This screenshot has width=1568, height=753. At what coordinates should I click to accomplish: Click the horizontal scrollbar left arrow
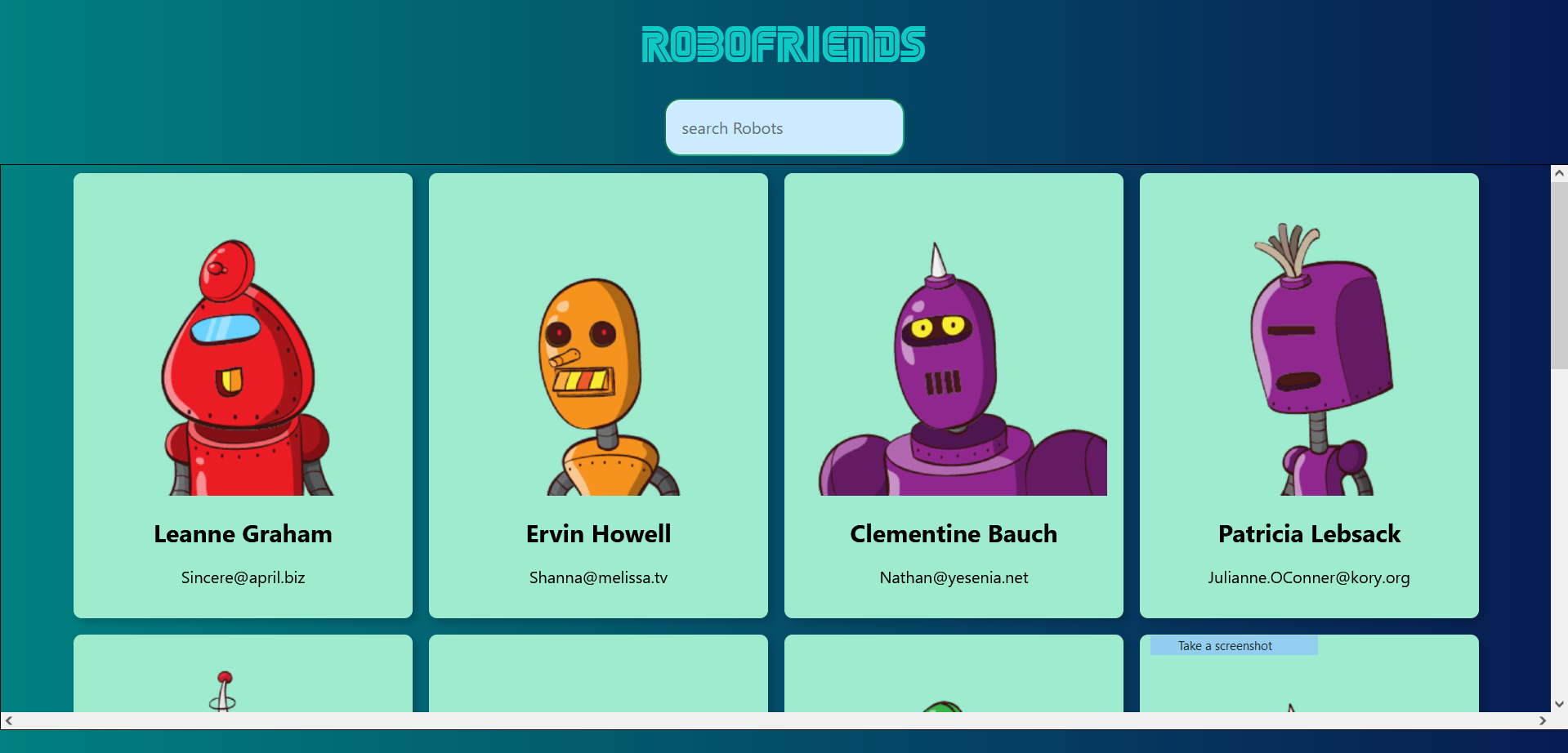point(9,721)
